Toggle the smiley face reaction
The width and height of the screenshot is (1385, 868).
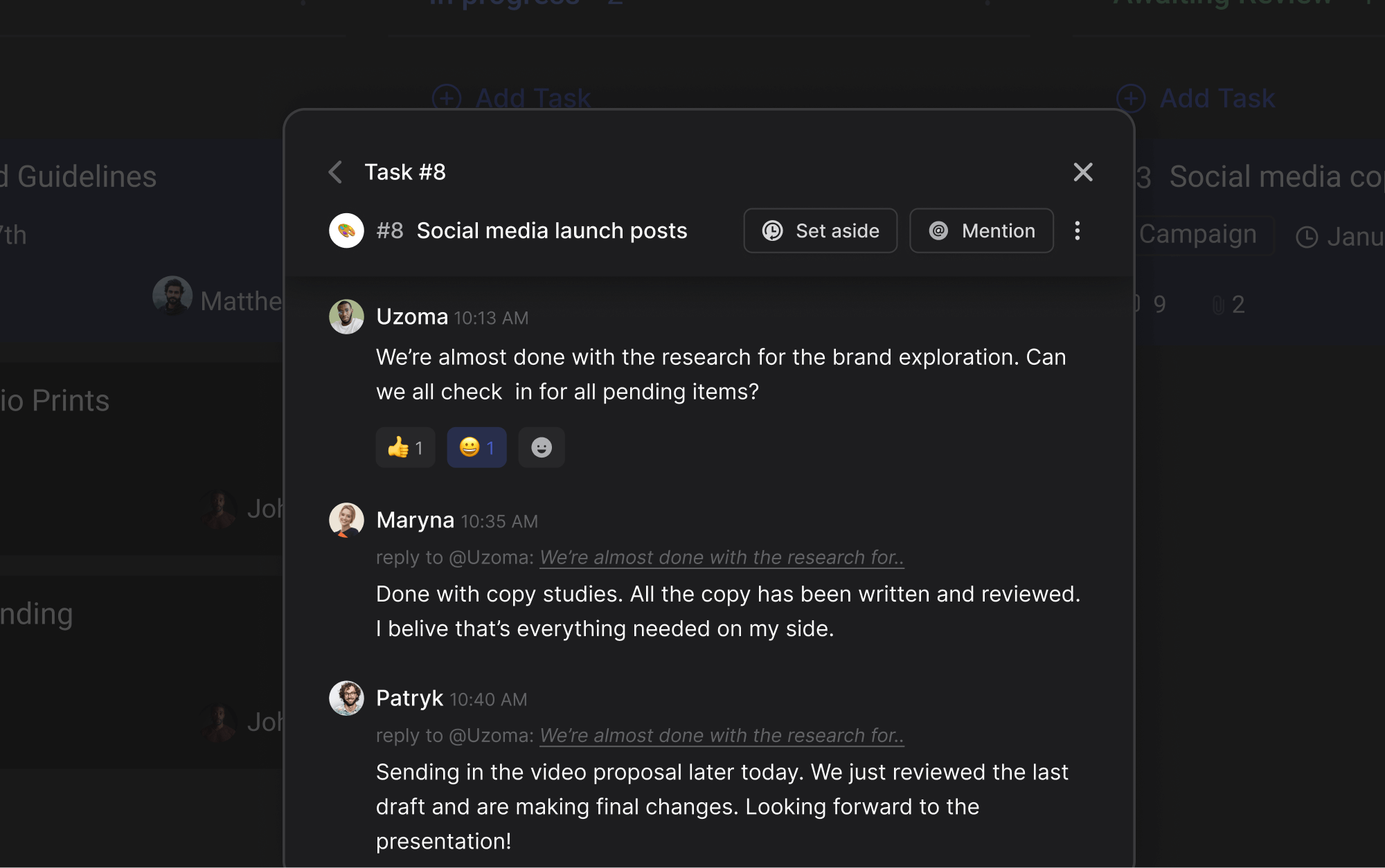click(x=476, y=447)
